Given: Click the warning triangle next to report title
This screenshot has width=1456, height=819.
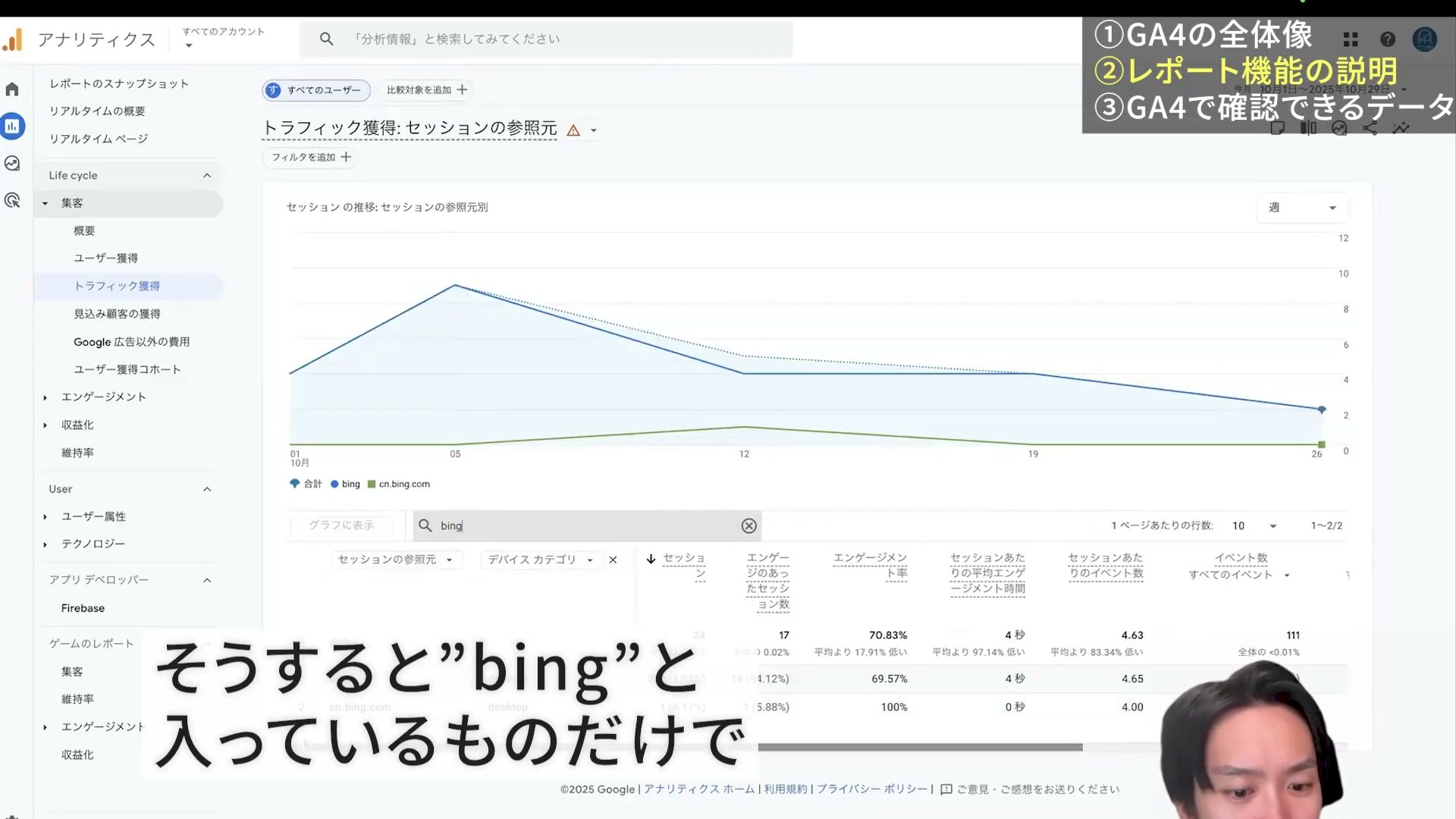Looking at the screenshot, I should pos(573,130).
